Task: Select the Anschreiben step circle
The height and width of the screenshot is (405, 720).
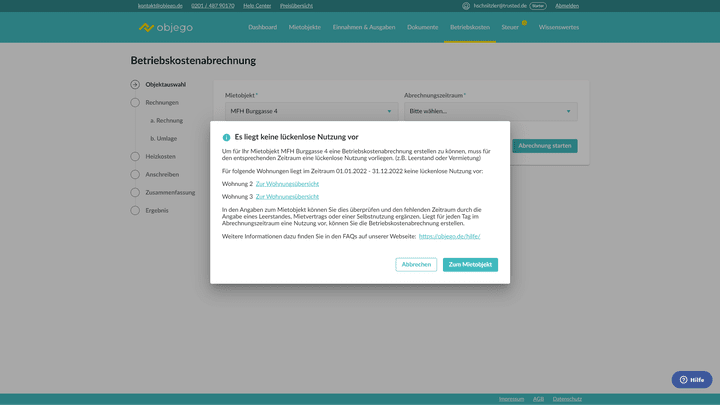Action: pos(135,174)
